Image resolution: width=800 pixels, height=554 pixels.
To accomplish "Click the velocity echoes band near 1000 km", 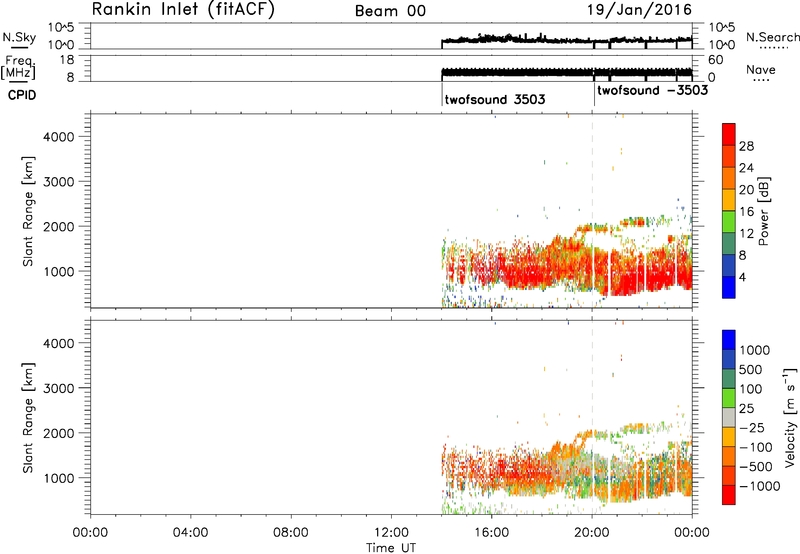I will pyautogui.click(x=566, y=472).
